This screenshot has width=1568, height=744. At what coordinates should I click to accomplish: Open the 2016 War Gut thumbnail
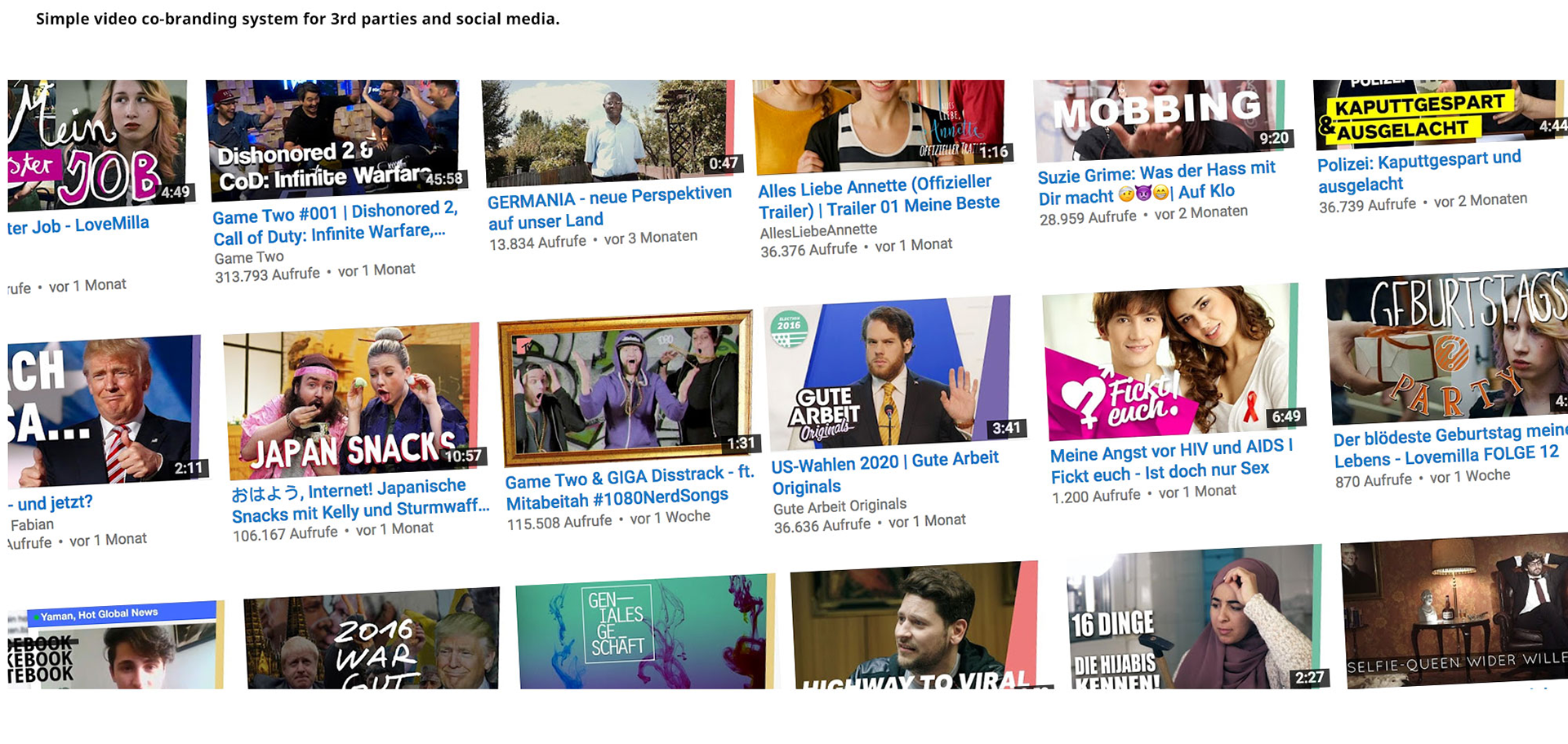[372, 639]
